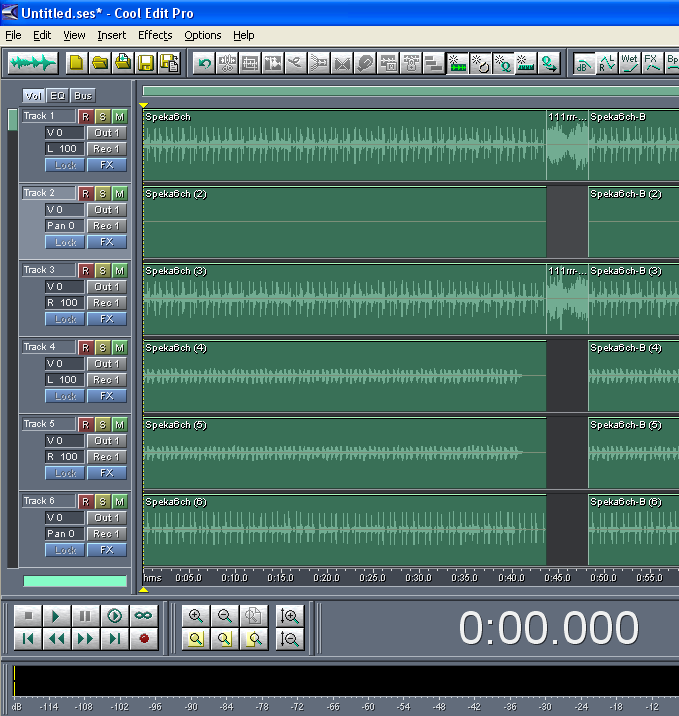Image resolution: width=679 pixels, height=716 pixels.
Task: Mute Track 5
Action: point(120,425)
